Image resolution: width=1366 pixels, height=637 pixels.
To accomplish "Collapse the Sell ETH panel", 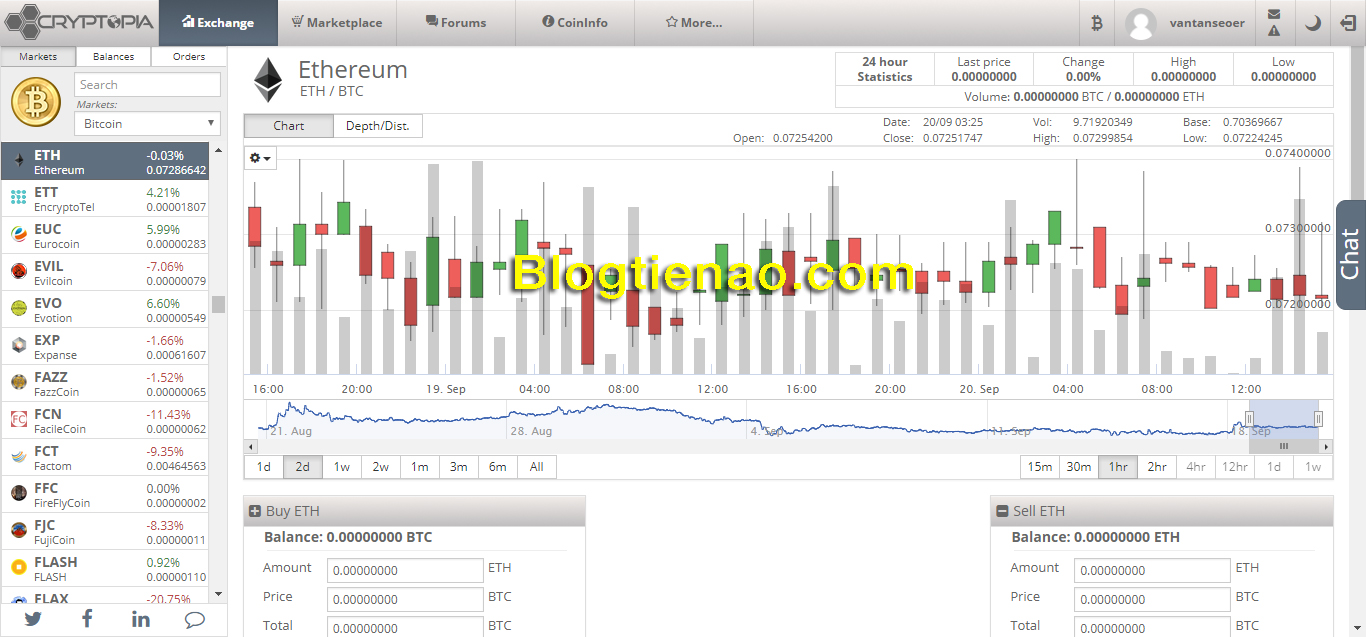I will point(1002,511).
